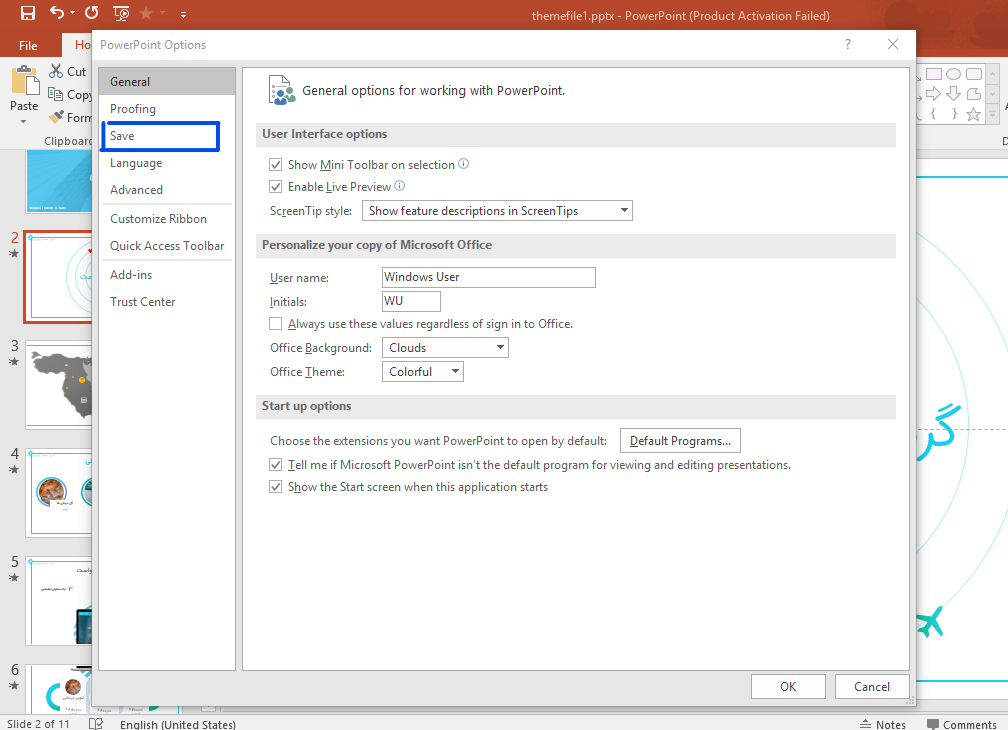Toggle Show the Start screen checkbox

276,486
